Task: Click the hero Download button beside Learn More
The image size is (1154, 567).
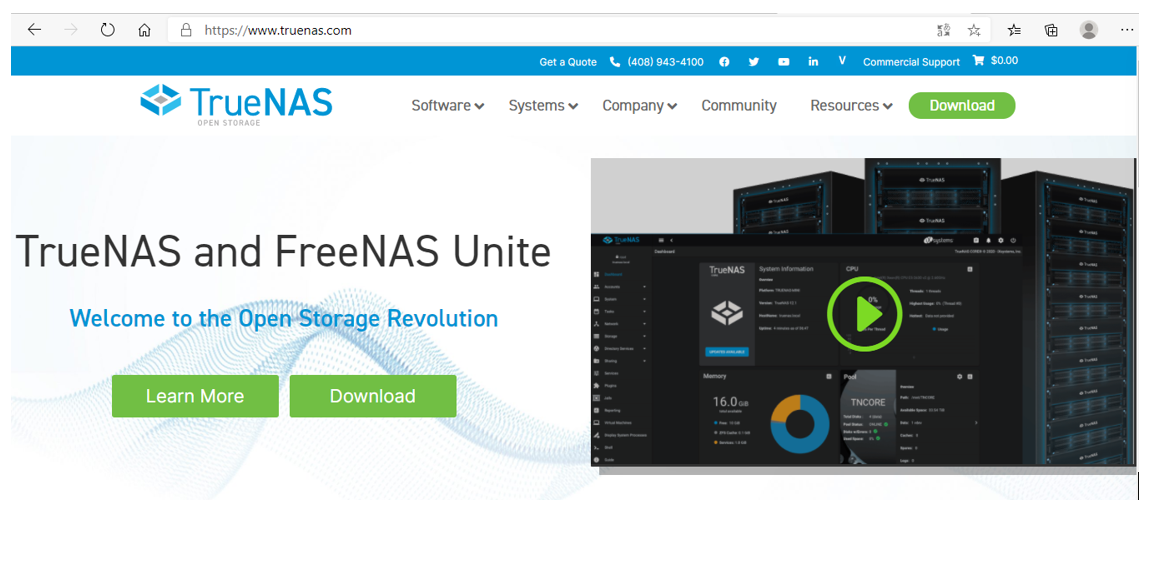Action: (372, 396)
